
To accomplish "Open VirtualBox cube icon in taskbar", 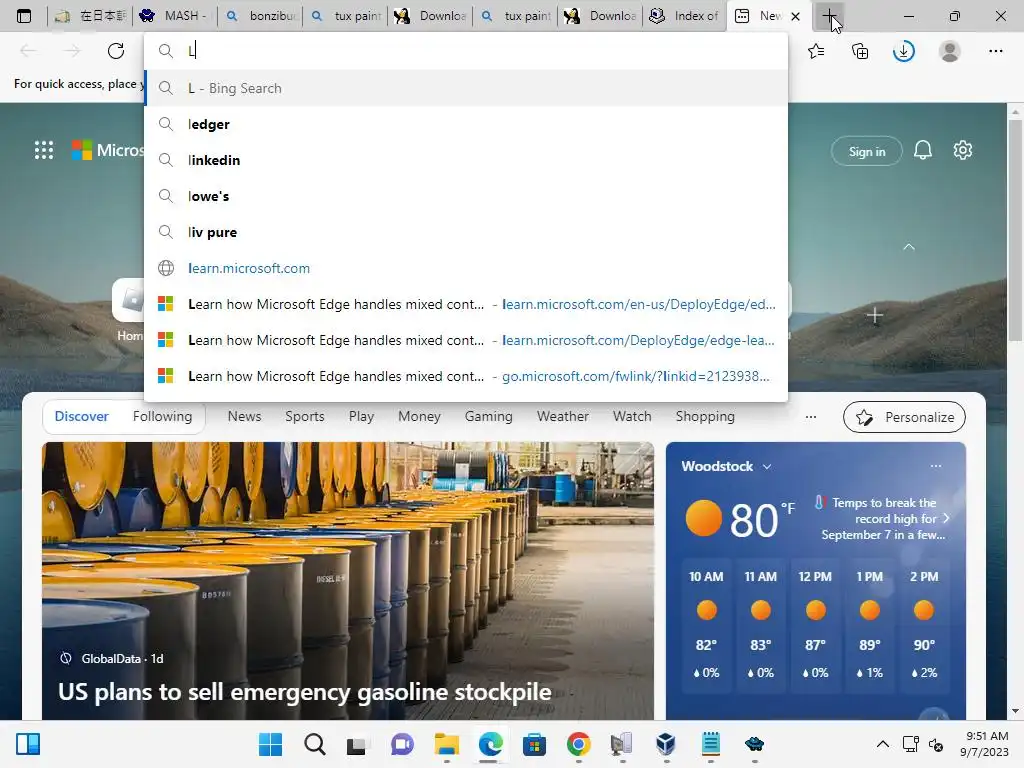I will click(666, 744).
